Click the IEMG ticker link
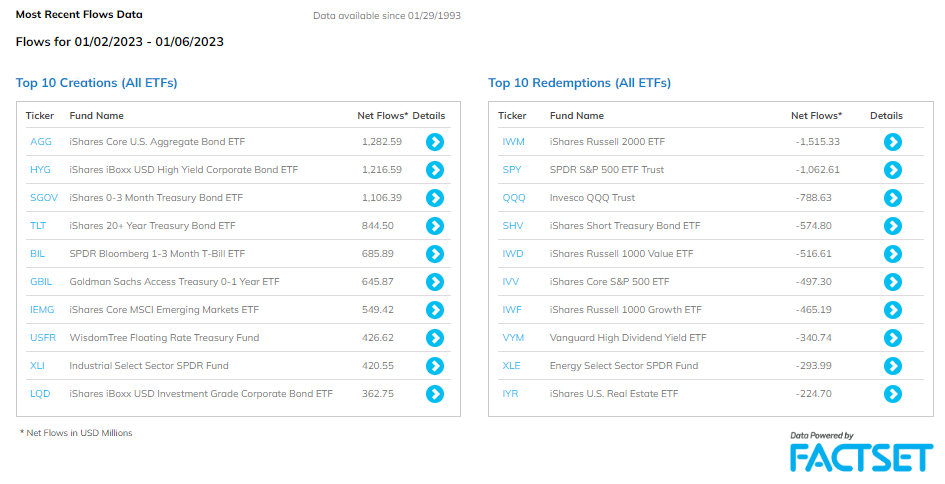This screenshot has width=945, height=484. (42, 310)
